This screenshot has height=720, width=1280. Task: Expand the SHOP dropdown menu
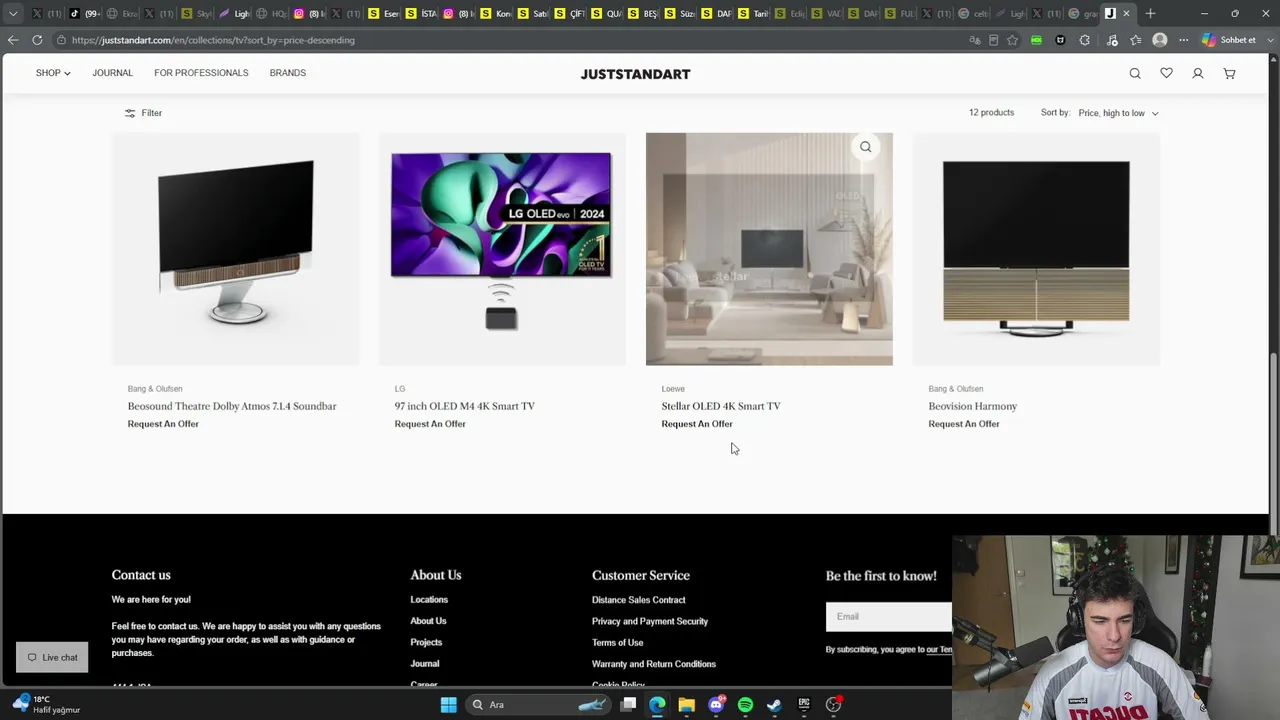[x=53, y=73]
